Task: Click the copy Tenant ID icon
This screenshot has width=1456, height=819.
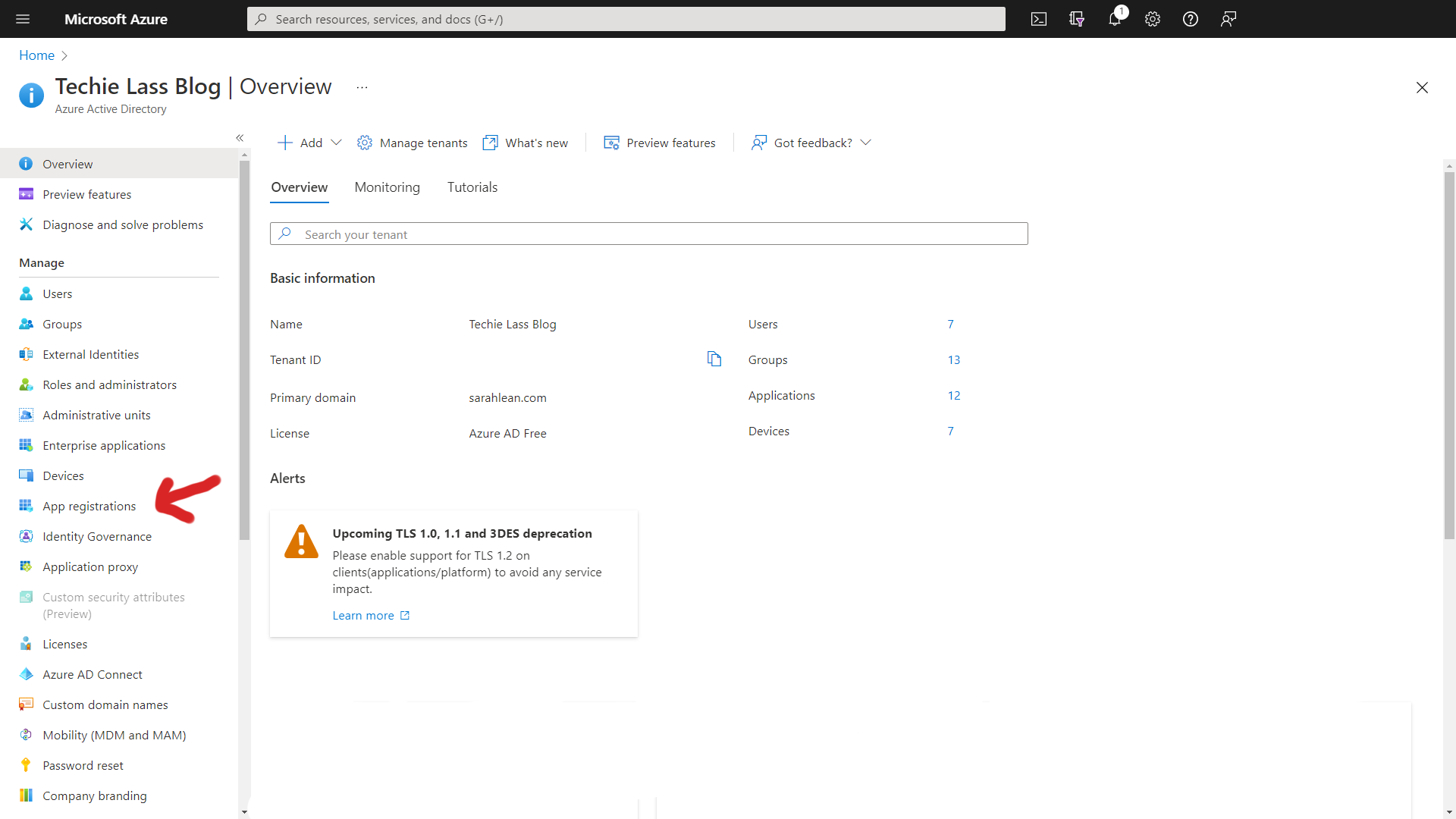Action: 714,358
